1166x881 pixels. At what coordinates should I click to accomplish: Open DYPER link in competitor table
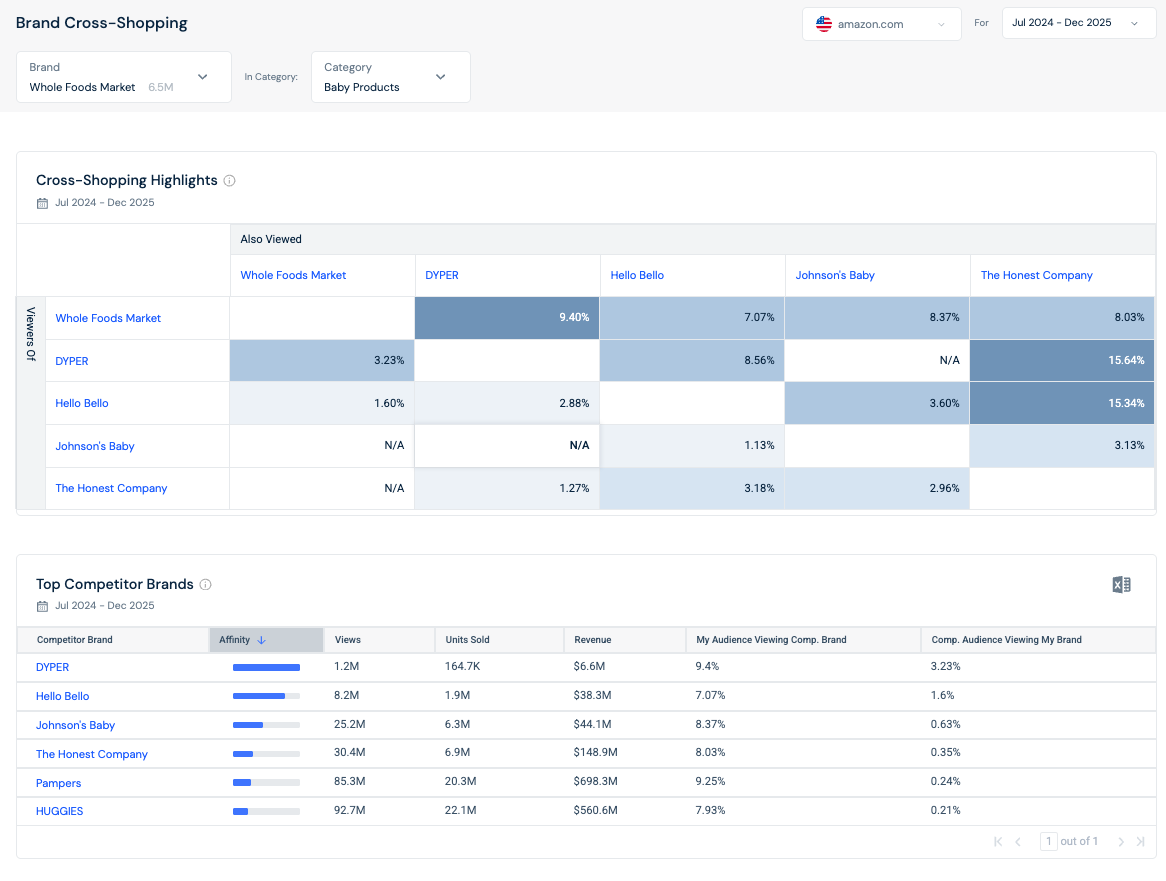52,668
